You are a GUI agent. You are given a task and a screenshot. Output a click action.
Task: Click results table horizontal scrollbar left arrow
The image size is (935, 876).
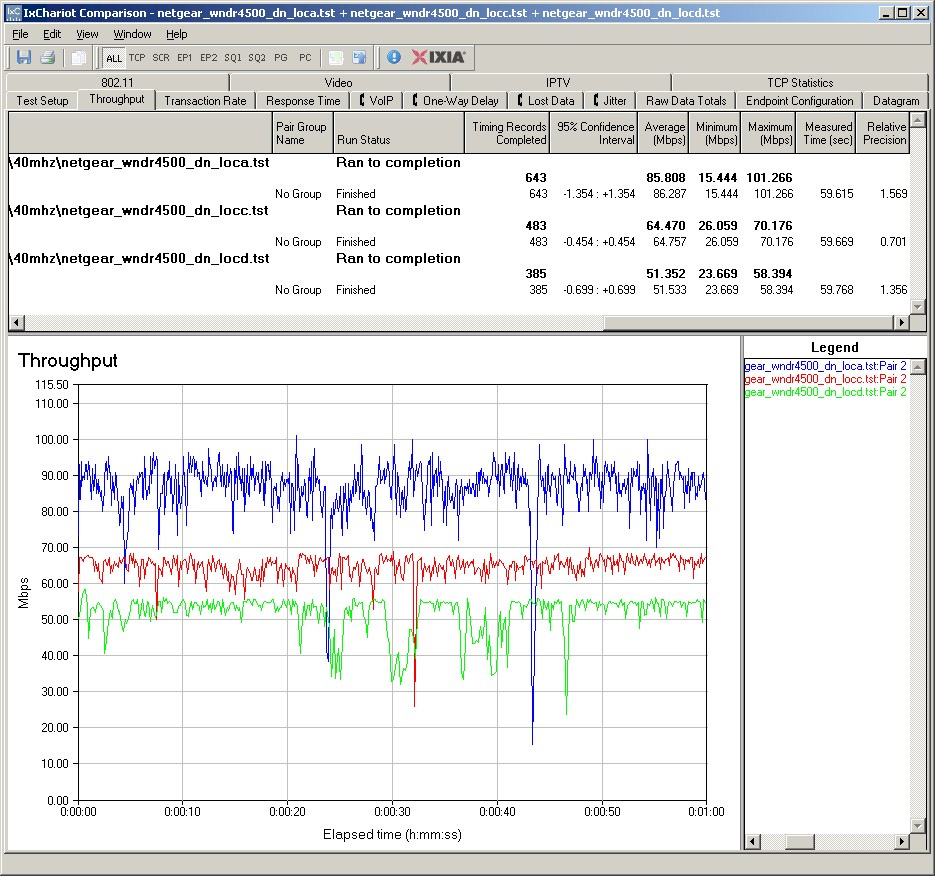pyautogui.click(x=17, y=322)
